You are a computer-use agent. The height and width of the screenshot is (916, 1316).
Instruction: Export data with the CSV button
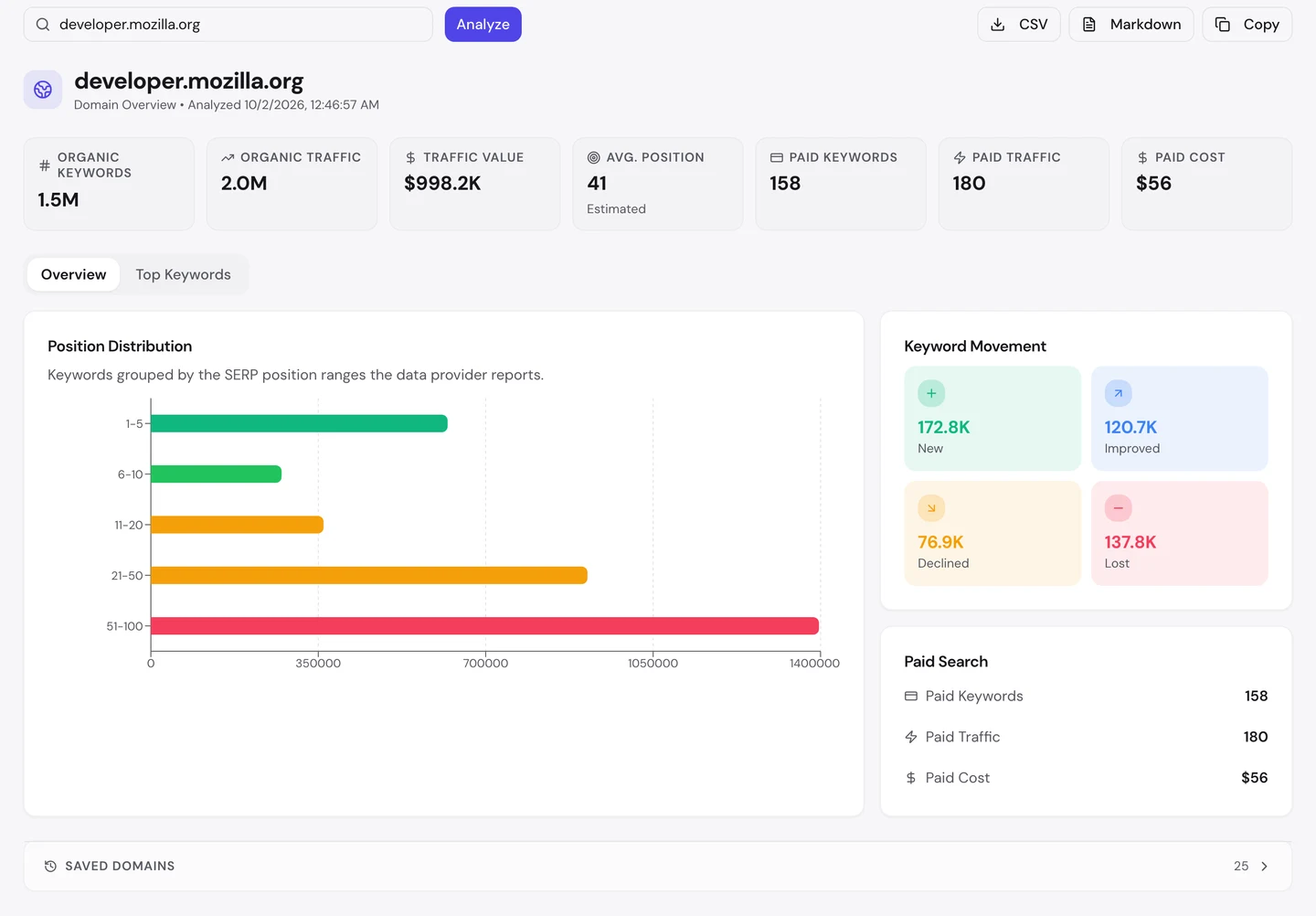[1019, 25]
